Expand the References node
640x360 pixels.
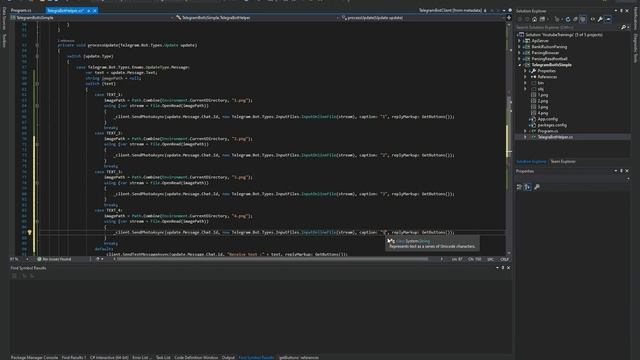coord(525,77)
